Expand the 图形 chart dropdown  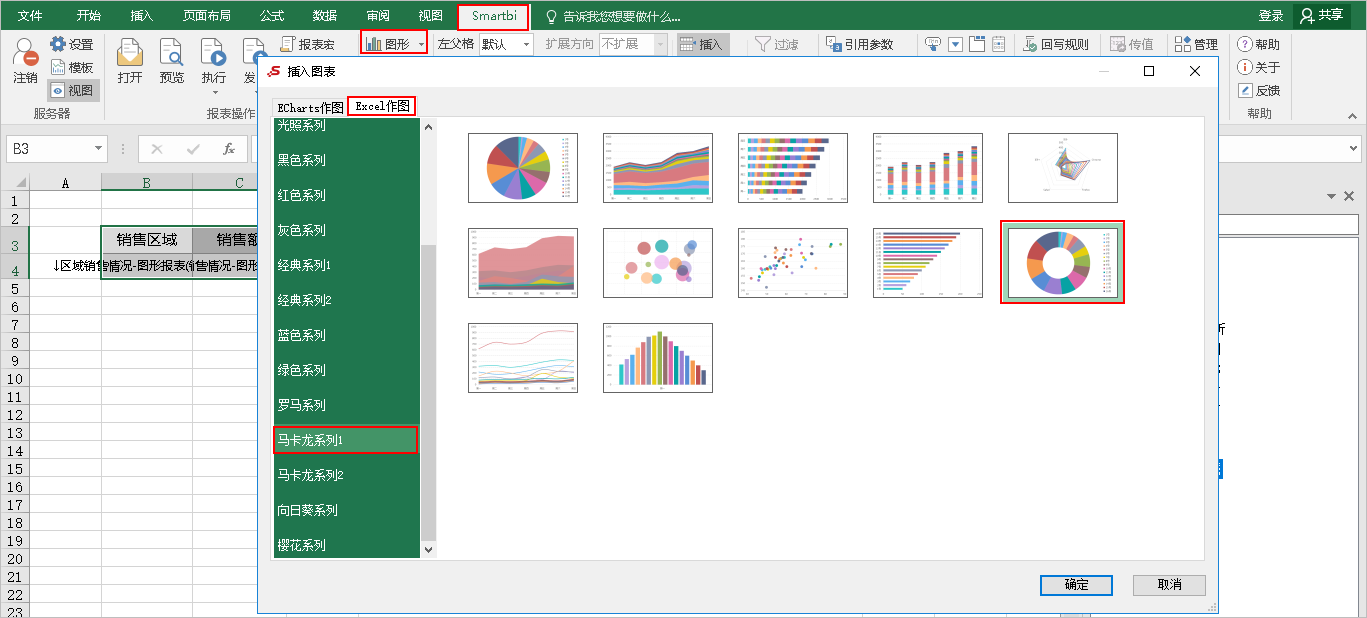422,44
